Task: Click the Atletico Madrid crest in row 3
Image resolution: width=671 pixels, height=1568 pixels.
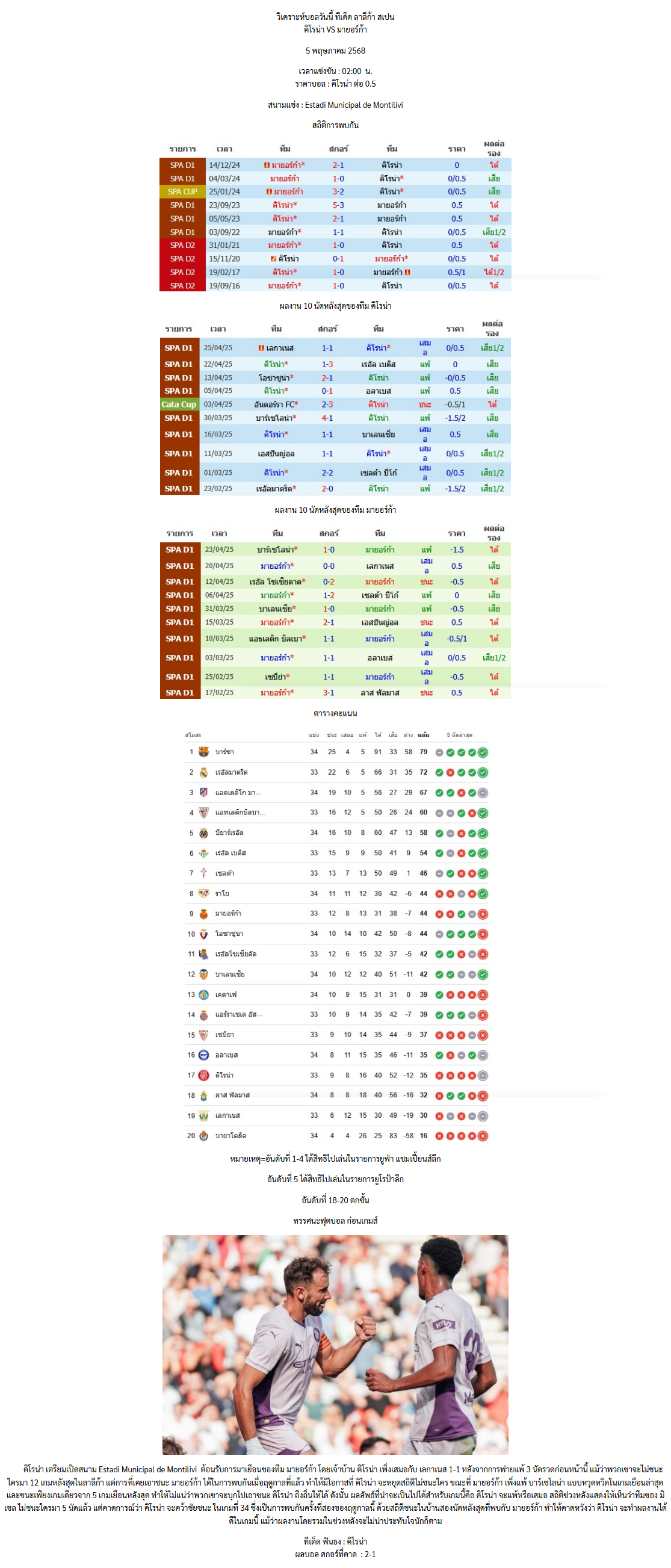Action: click(204, 793)
